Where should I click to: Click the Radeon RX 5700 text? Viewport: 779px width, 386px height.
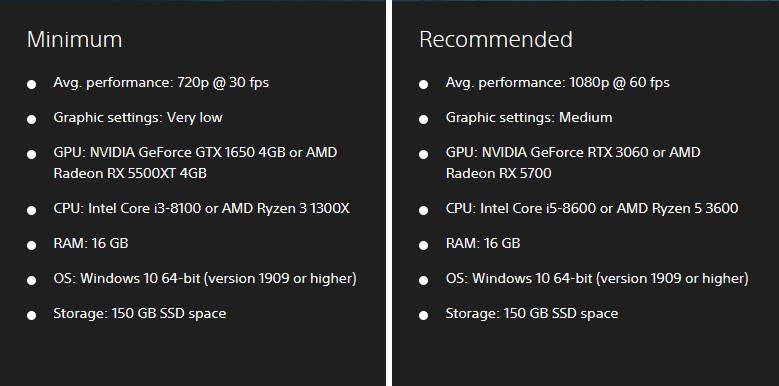pos(498,173)
